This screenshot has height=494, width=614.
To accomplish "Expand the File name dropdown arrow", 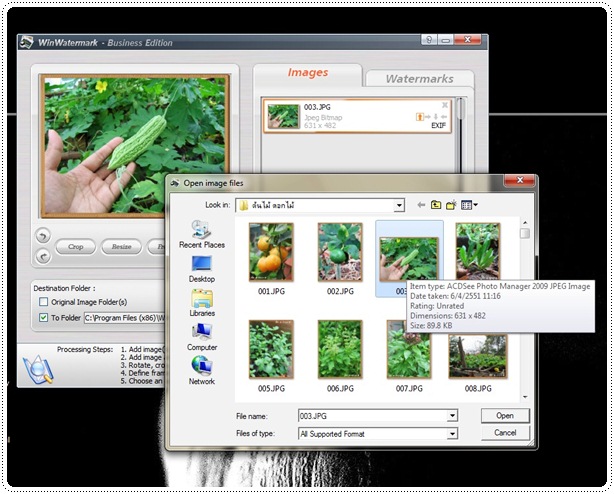I will [x=452, y=415].
